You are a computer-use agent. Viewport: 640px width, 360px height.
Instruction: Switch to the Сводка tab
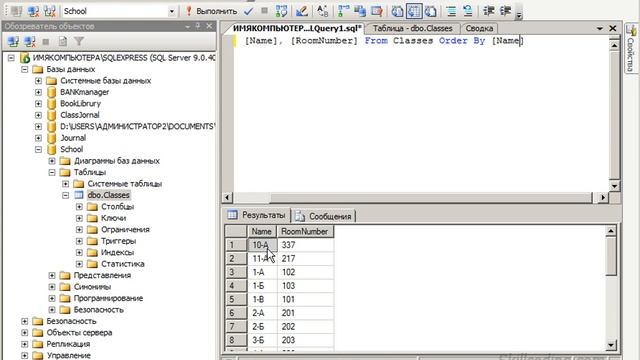click(479, 28)
